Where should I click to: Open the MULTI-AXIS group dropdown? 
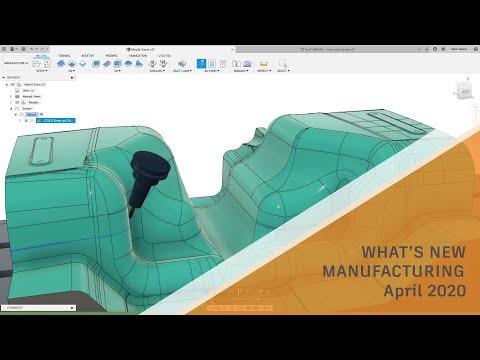click(x=182, y=71)
